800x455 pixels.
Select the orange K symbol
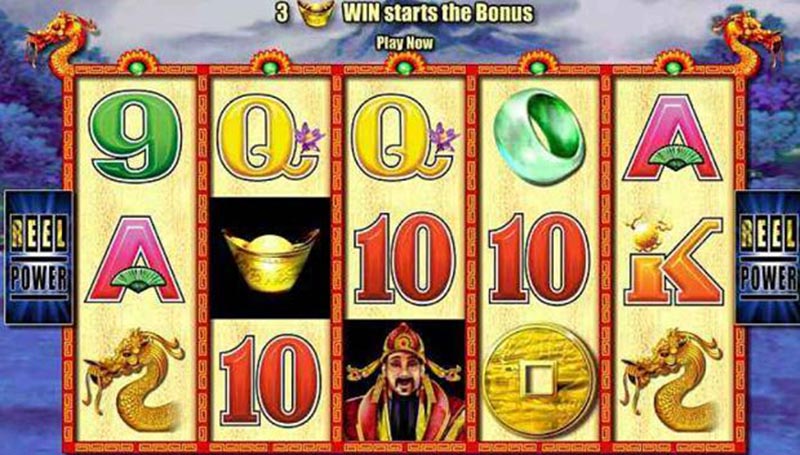[673, 260]
